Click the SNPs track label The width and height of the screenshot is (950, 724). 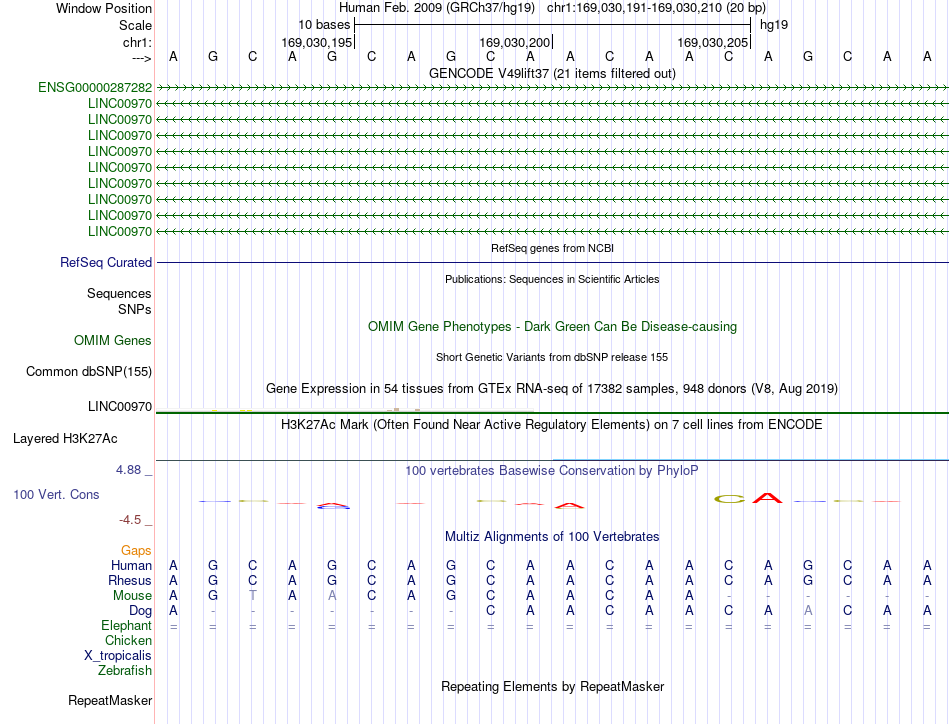click(135, 309)
